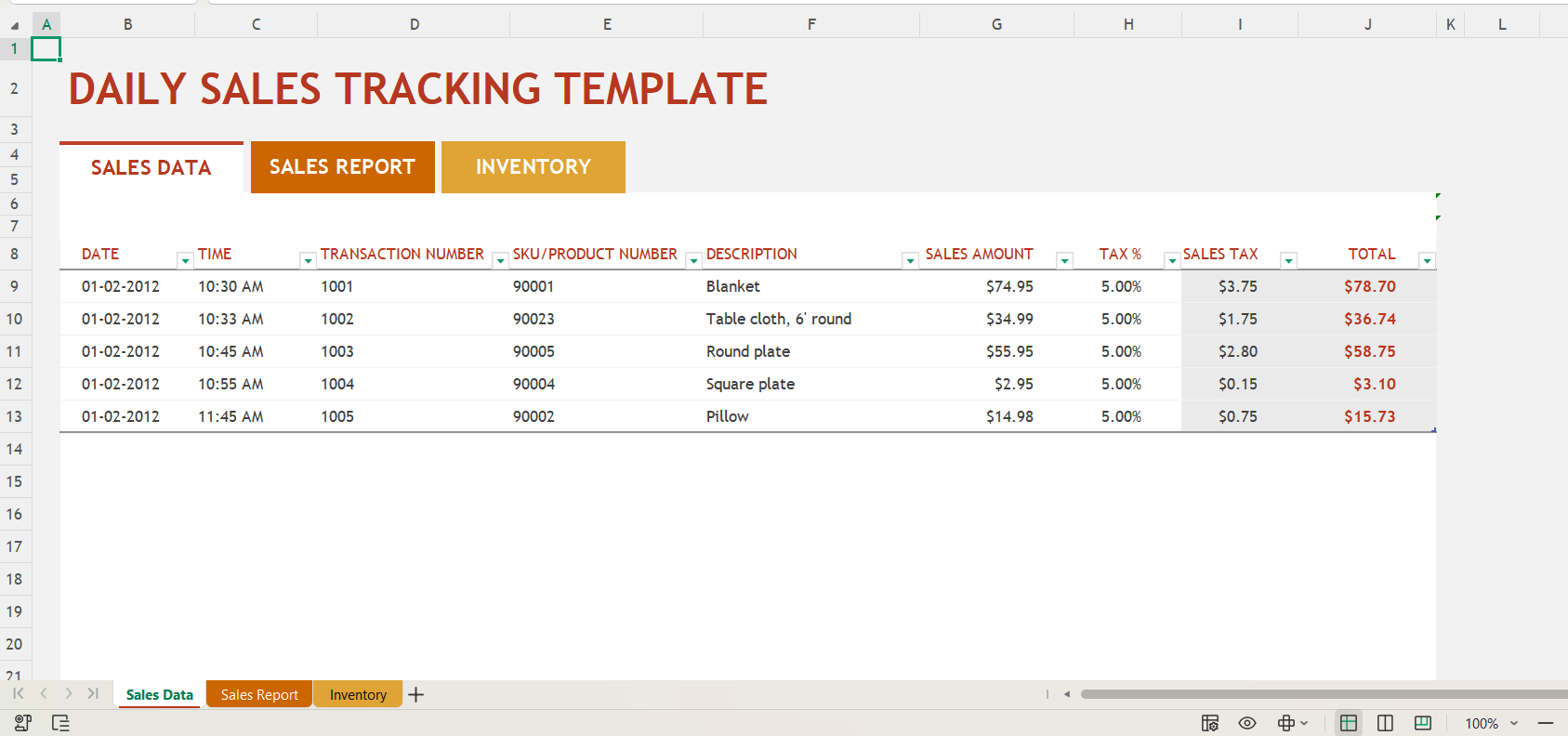Select the 'Pillow' description cell
Viewport: 1568px width, 736px height.
tap(811, 416)
